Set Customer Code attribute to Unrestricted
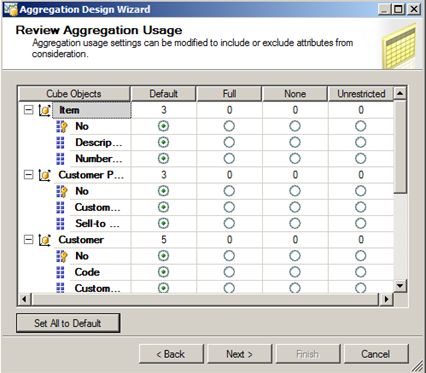The height and width of the screenshot is (373, 426). point(361,272)
